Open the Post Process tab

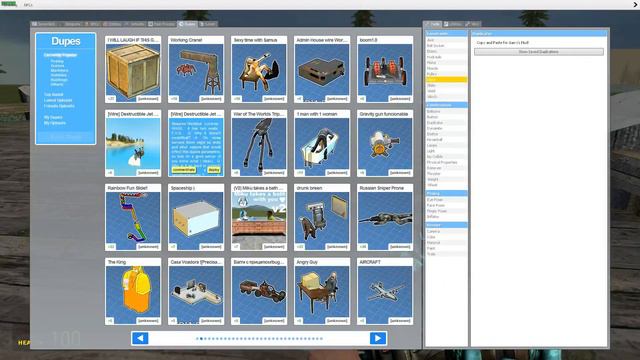[162, 24]
